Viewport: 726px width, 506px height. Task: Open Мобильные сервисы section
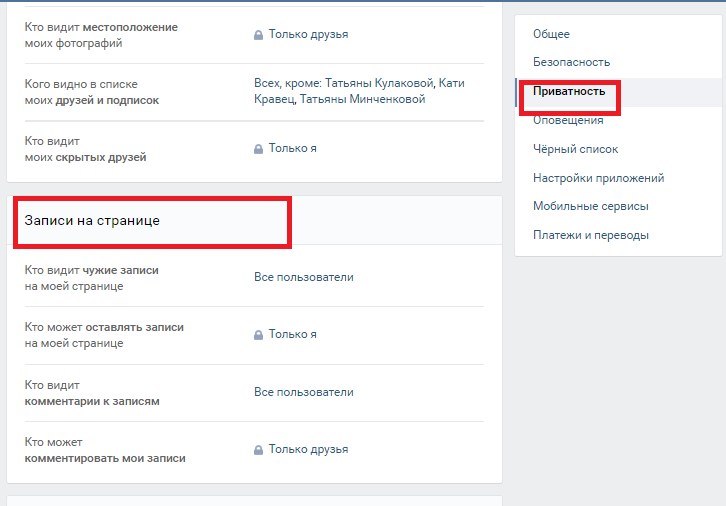[591, 206]
